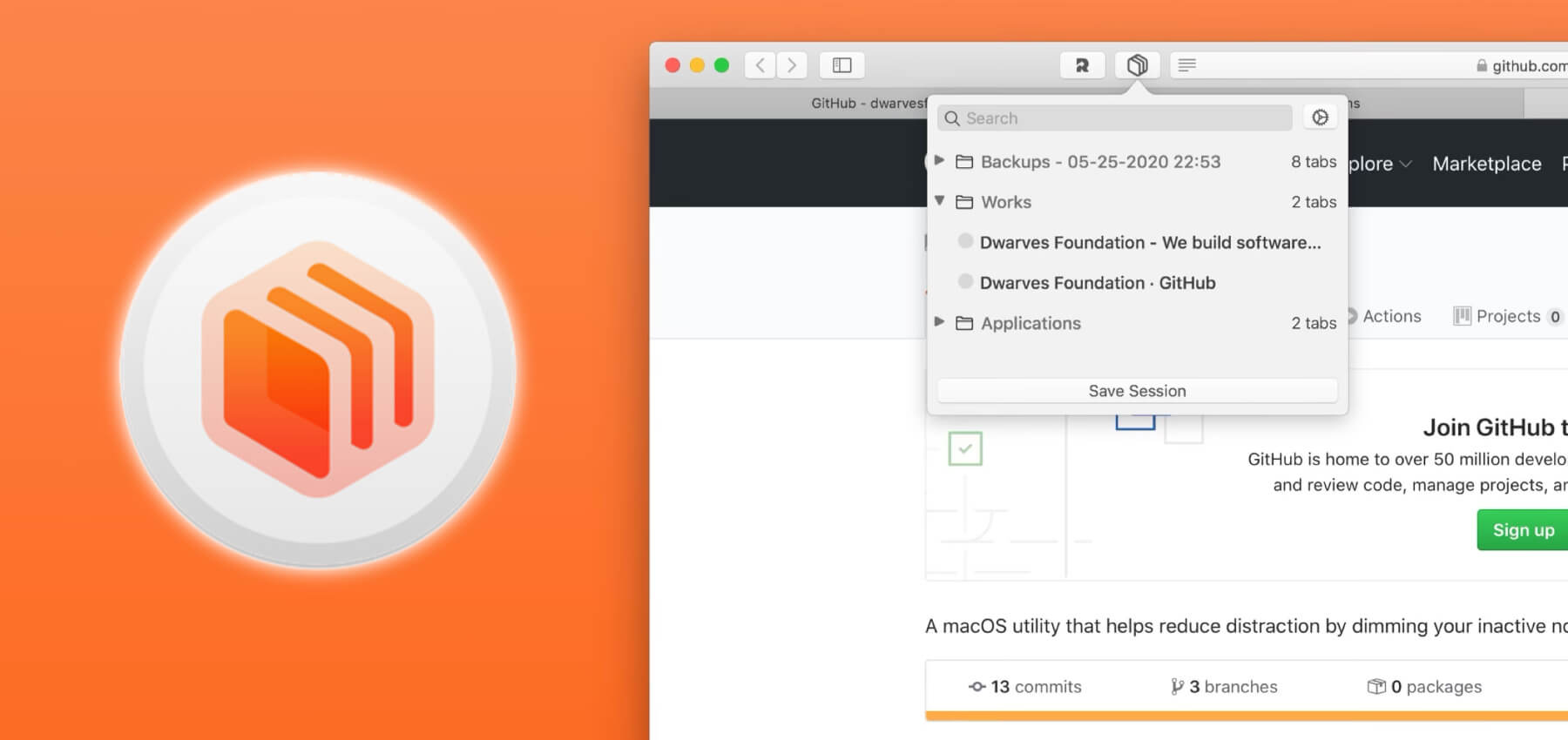Viewport: 1568px width, 740px height.
Task: Click the green checkmark box illustration
Action: click(x=965, y=448)
